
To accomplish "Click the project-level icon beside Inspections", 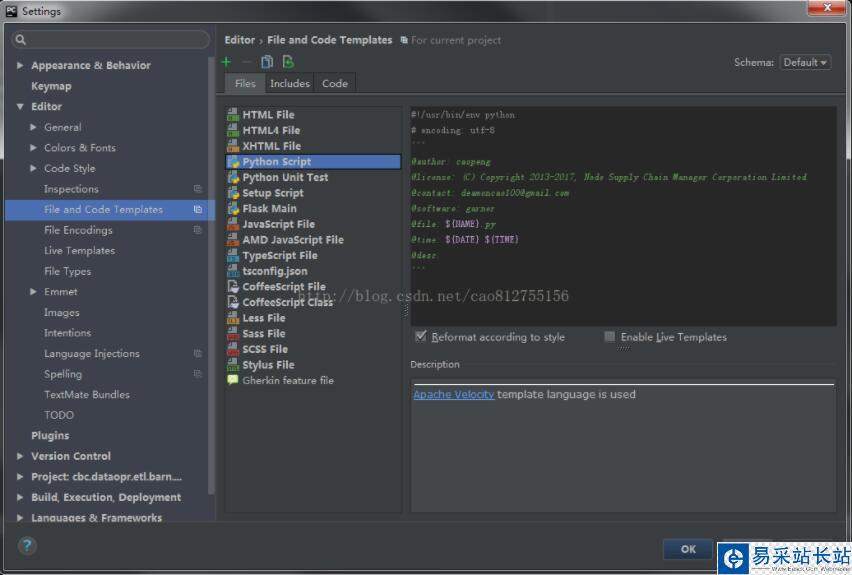I will (198, 189).
